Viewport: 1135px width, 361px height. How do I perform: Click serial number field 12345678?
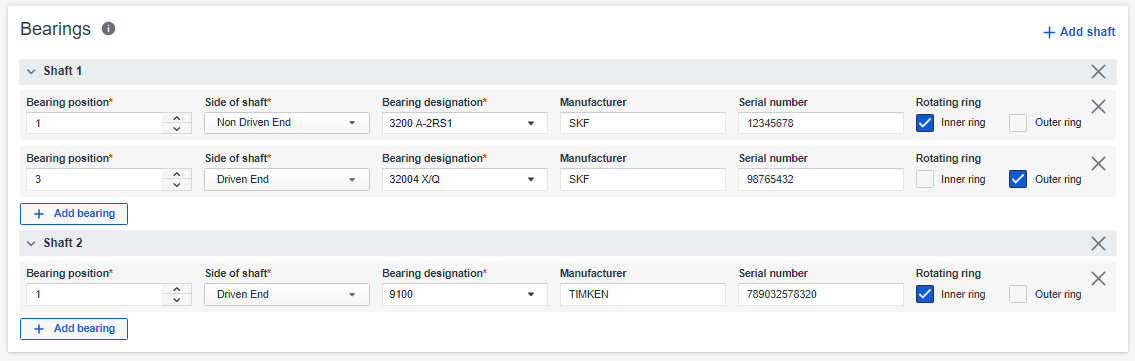pos(821,123)
